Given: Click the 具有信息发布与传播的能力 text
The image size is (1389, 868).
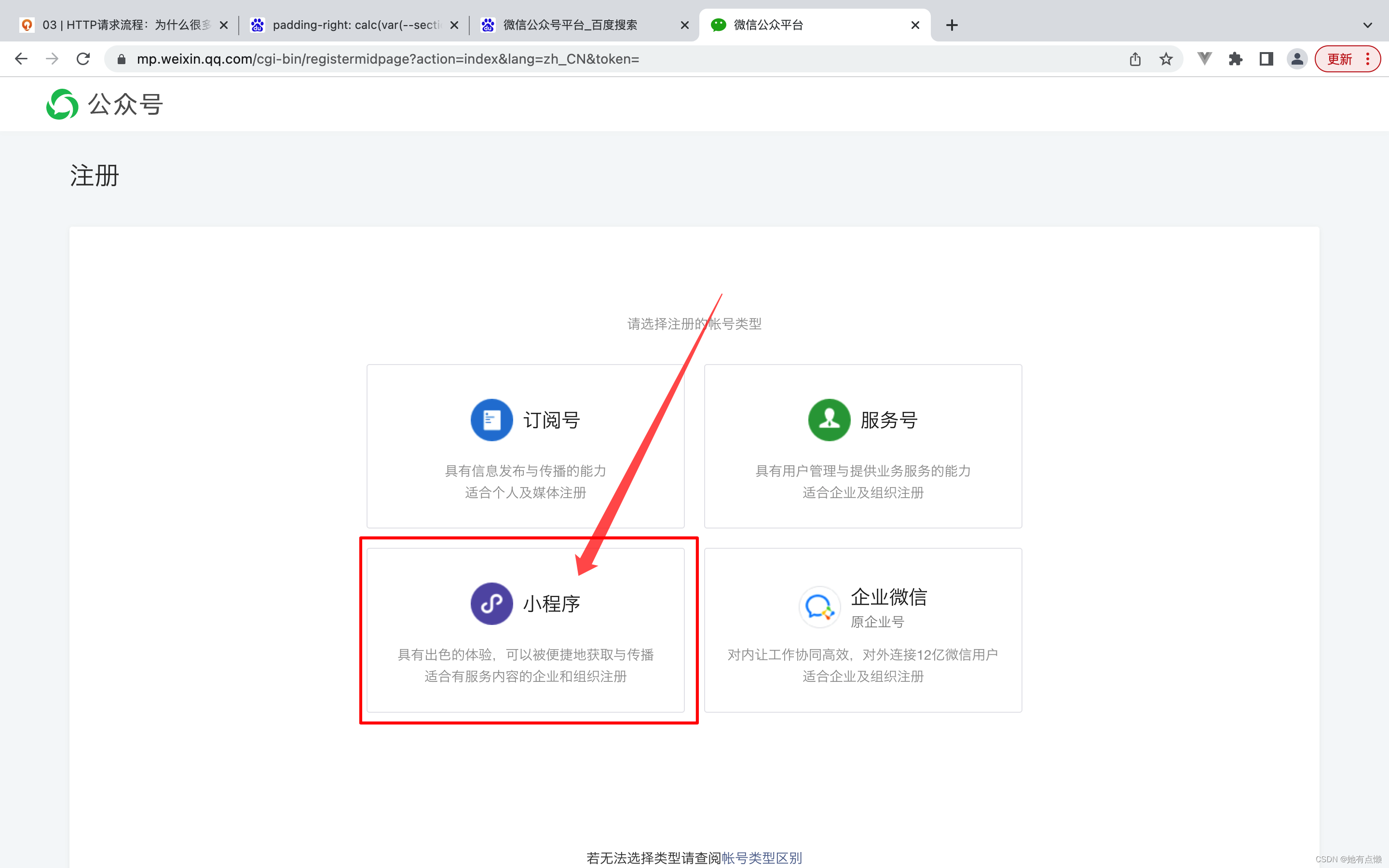Looking at the screenshot, I should [526, 471].
